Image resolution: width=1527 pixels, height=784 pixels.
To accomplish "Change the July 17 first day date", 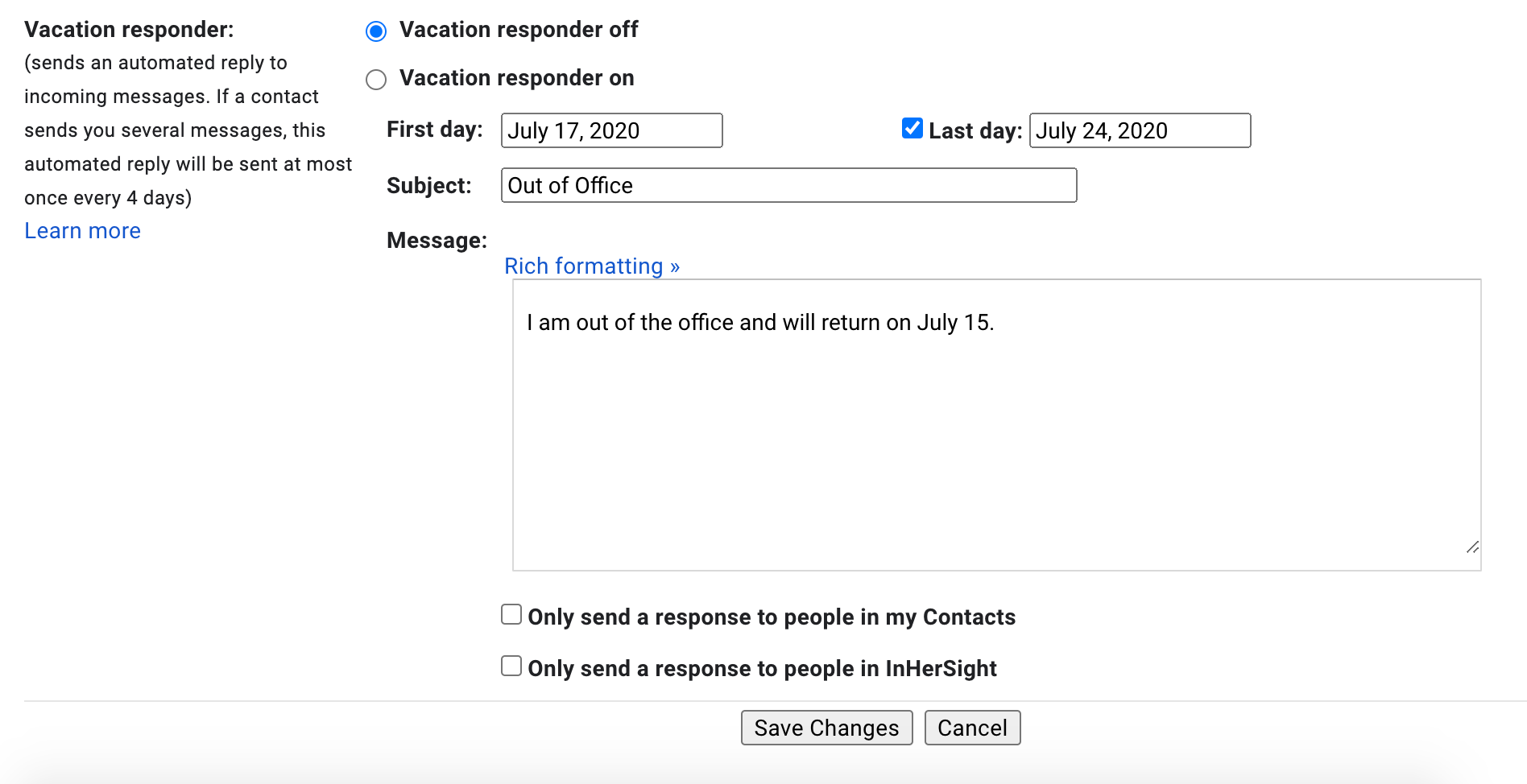I will pyautogui.click(x=610, y=130).
